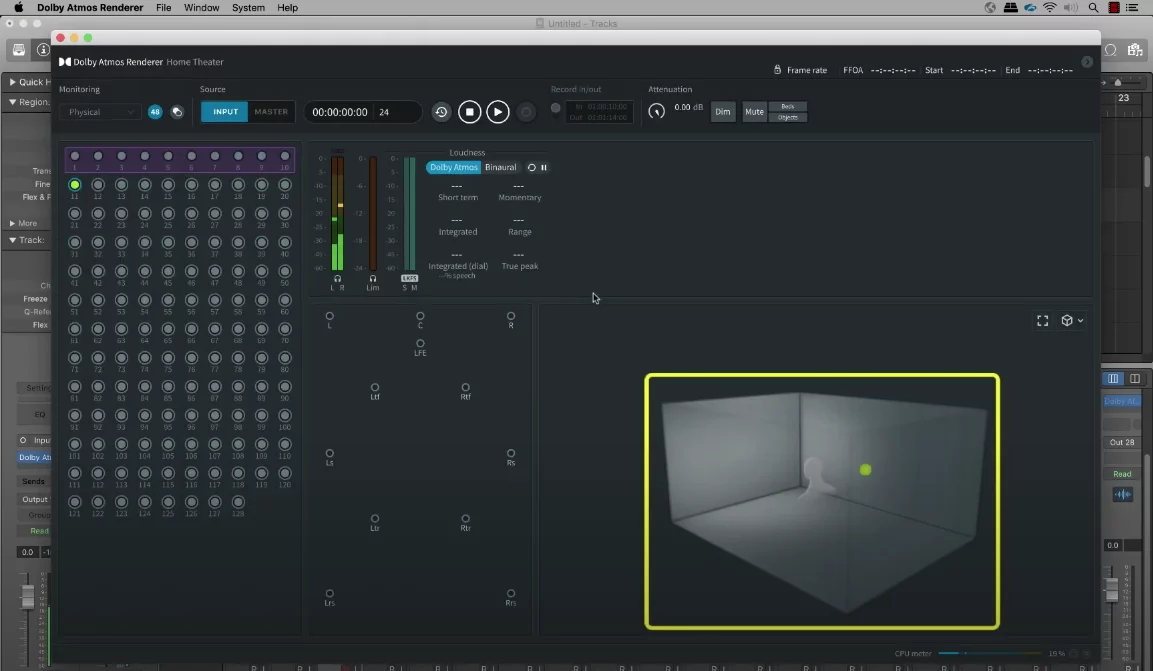Click the Mute button

(754, 112)
